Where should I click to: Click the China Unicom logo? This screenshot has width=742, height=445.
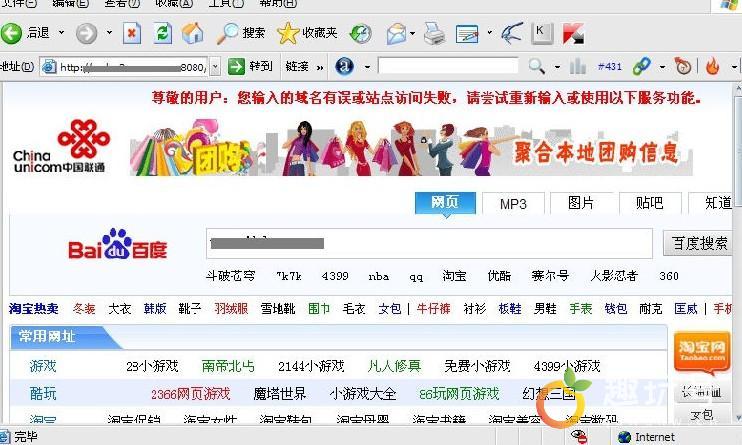(61, 147)
